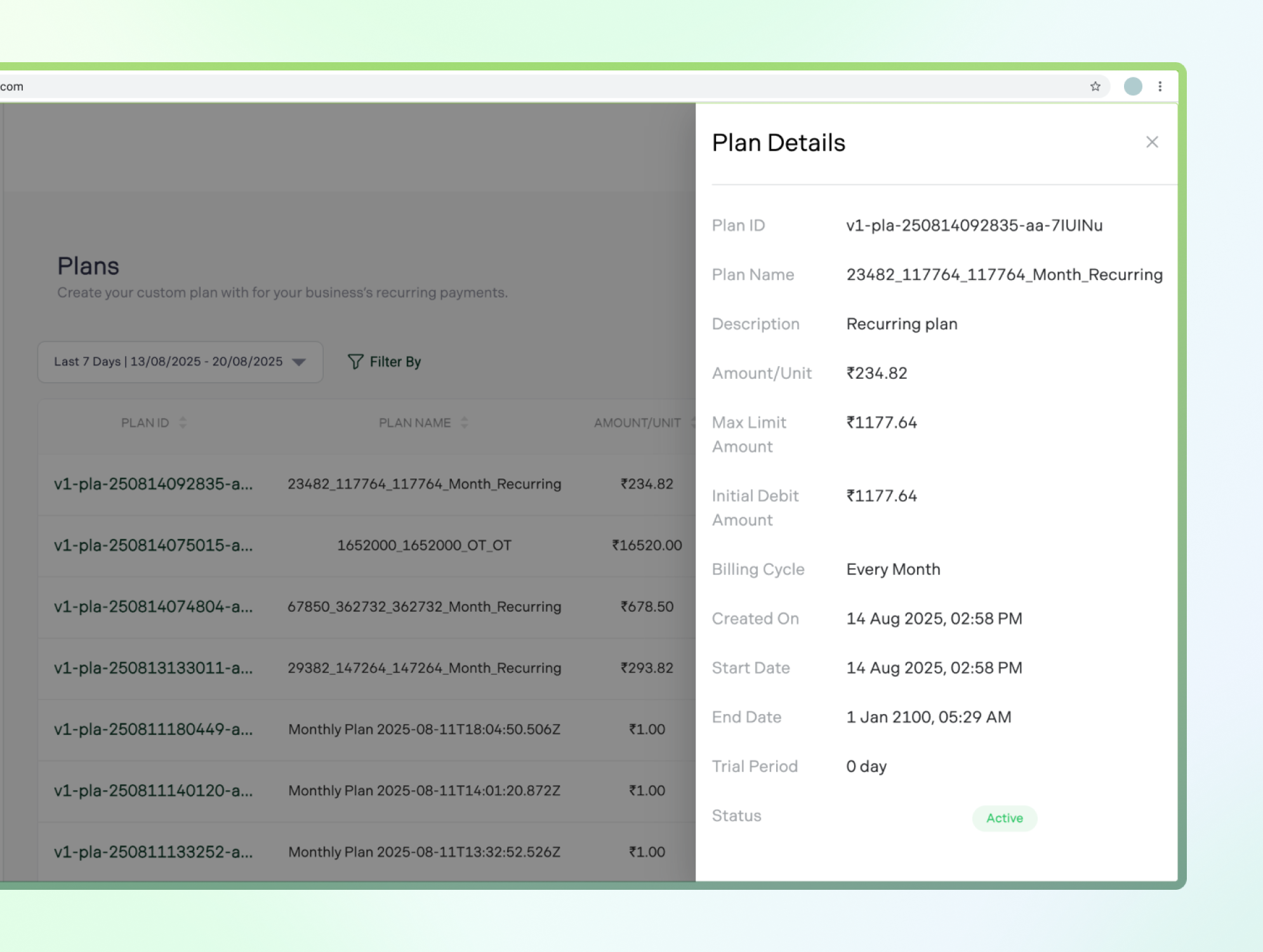Click the Filter By button label
This screenshot has height=952, width=1263.
(x=395, y=362)
